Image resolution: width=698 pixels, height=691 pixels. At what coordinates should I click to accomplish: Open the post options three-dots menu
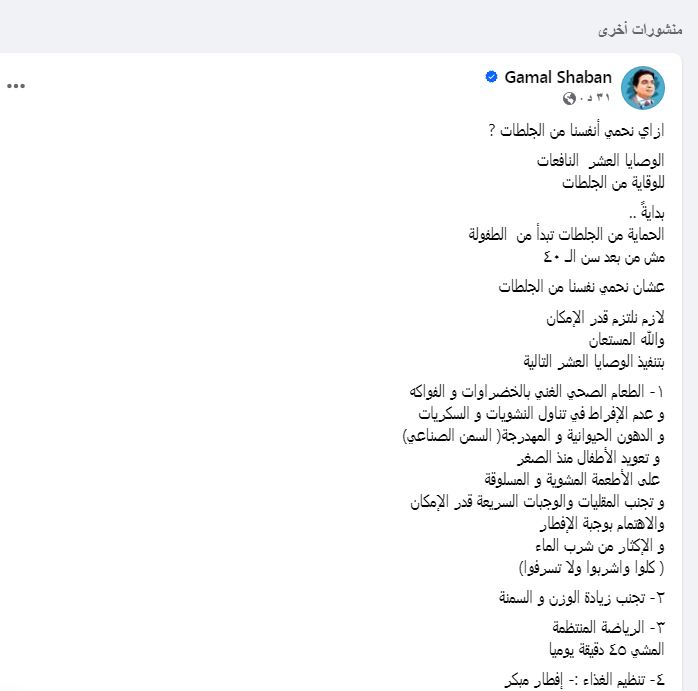point(16,85)
